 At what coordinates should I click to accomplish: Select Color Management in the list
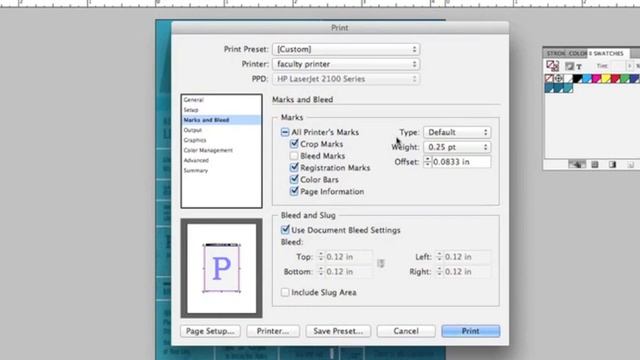tap(221, 150)
